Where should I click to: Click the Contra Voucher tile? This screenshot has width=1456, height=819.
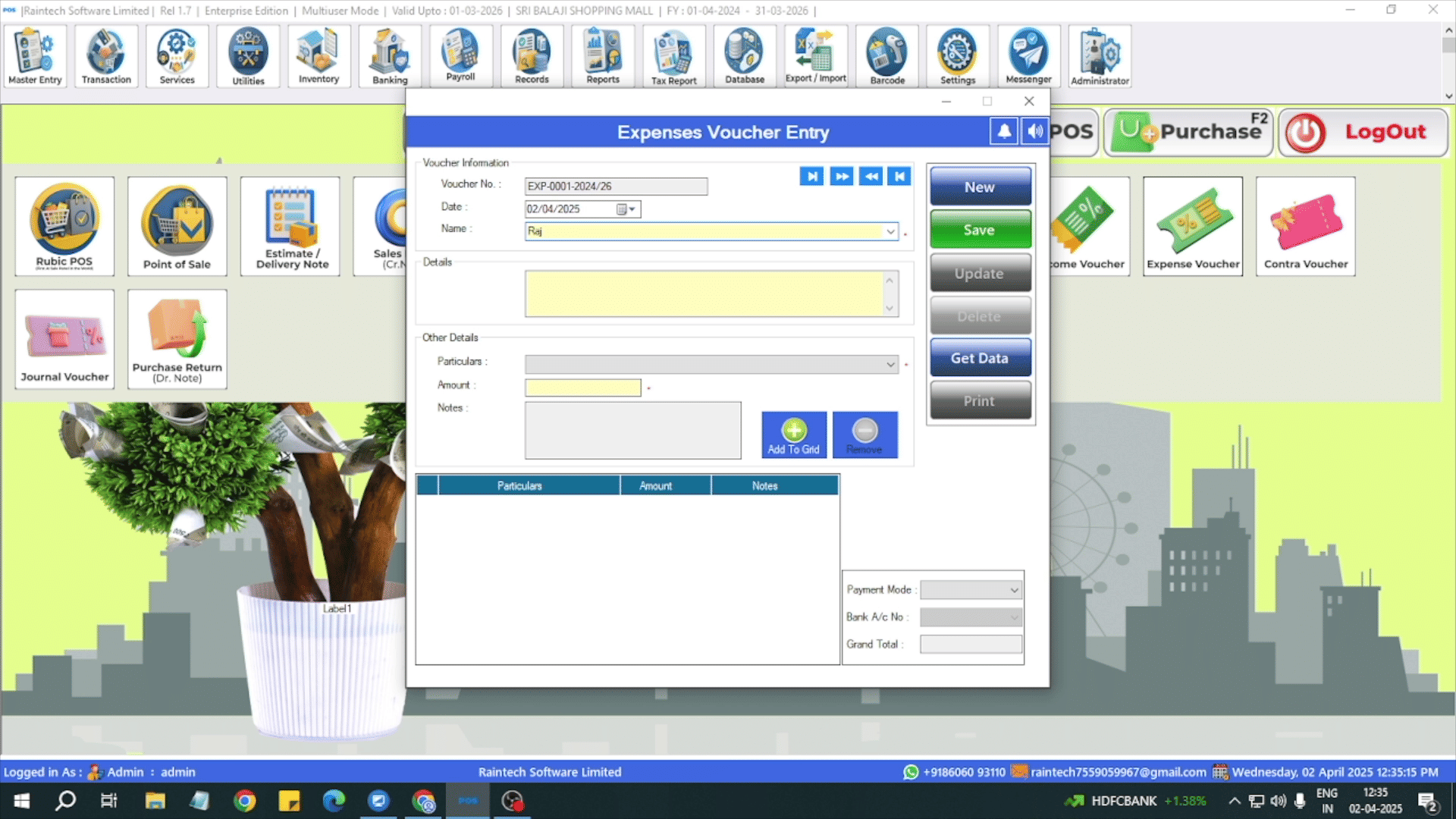1305,227
